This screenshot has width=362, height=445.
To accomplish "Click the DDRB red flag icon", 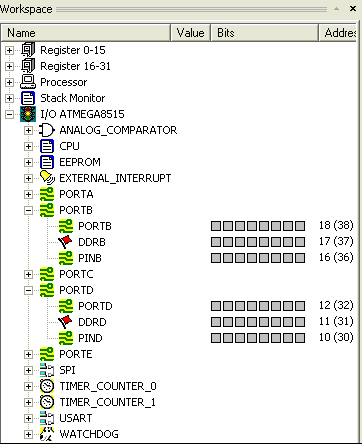I will (65, 242).
